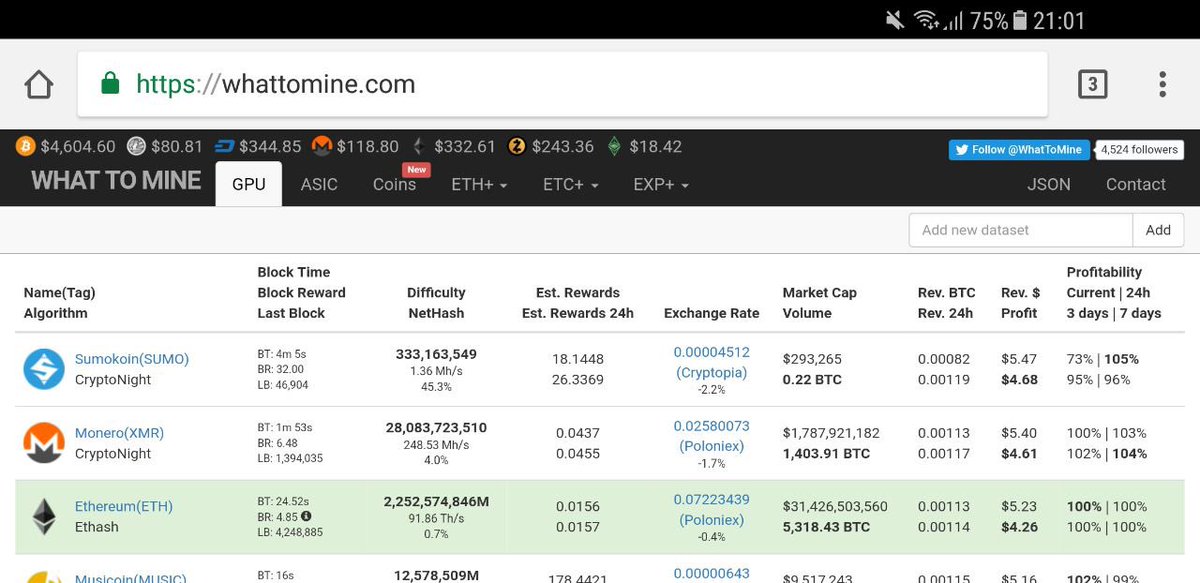Tap the muted sound icon in status bar

(896, 20)
